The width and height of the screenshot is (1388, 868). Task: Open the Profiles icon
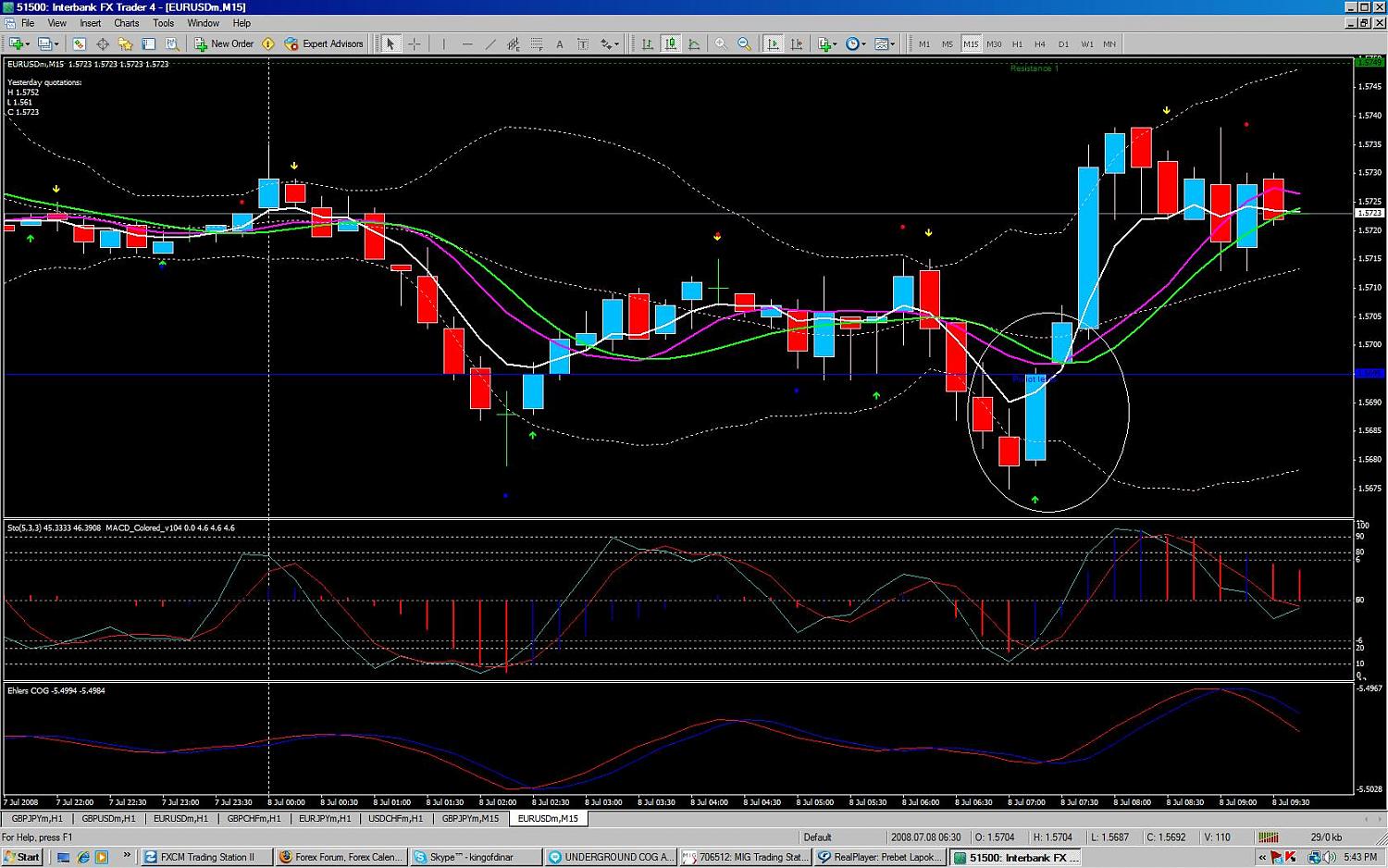44,43
